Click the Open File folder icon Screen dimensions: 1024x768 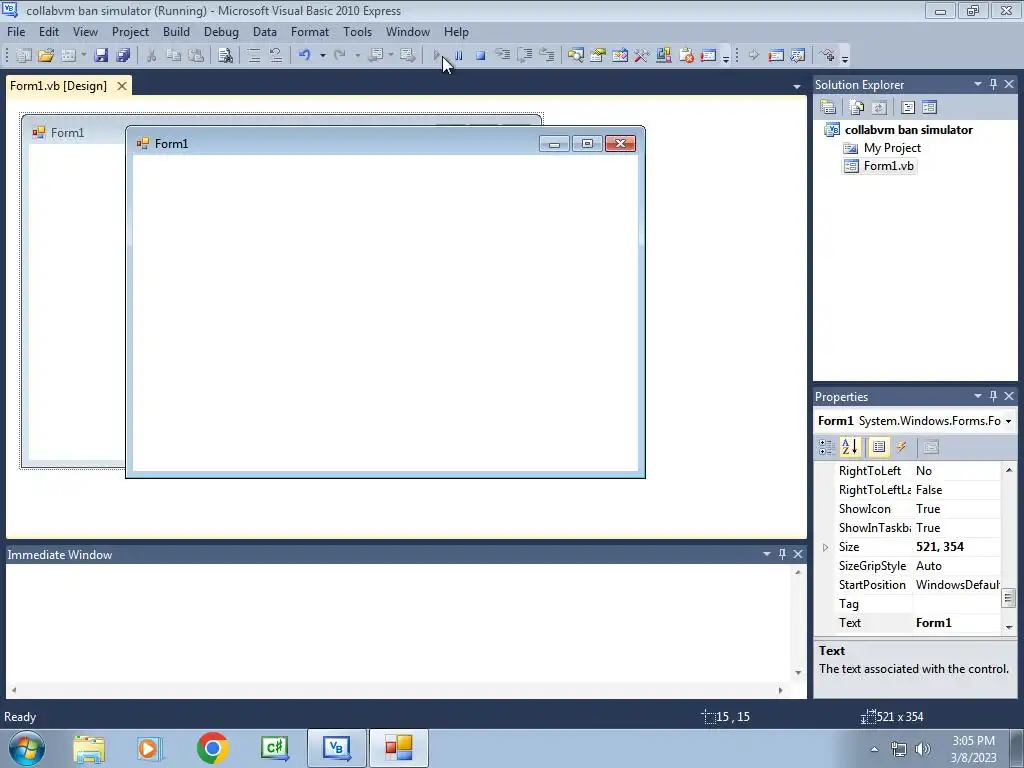[46, 56]
